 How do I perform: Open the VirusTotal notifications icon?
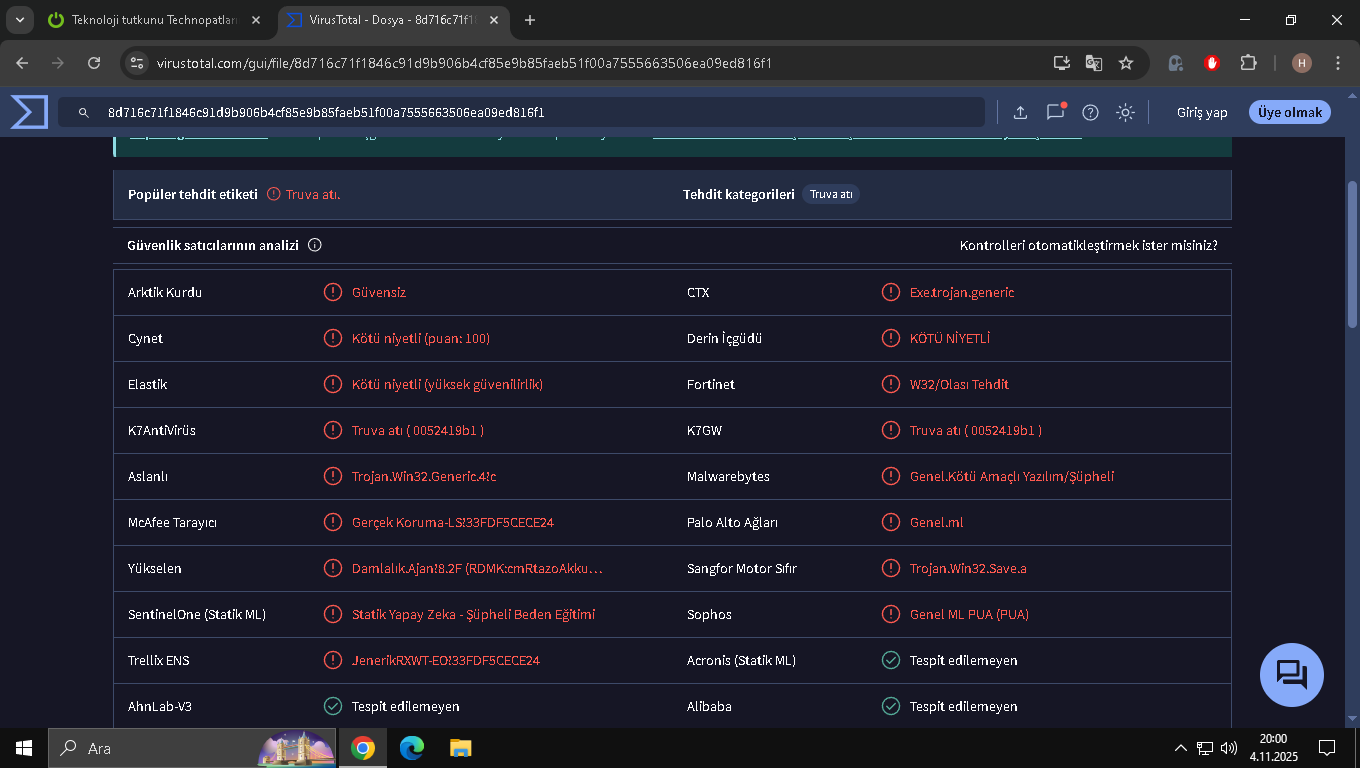point(1055,112)
